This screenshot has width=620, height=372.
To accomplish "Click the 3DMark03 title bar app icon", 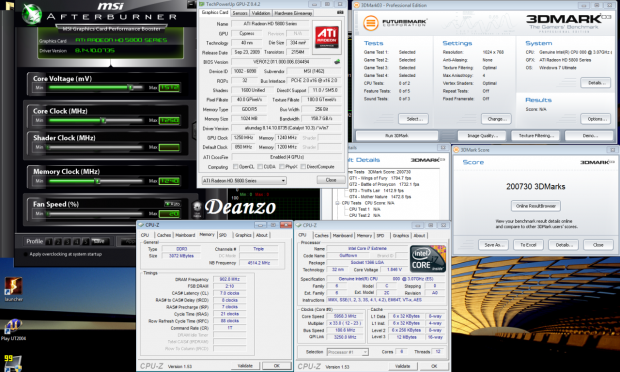I will (356, 5).
